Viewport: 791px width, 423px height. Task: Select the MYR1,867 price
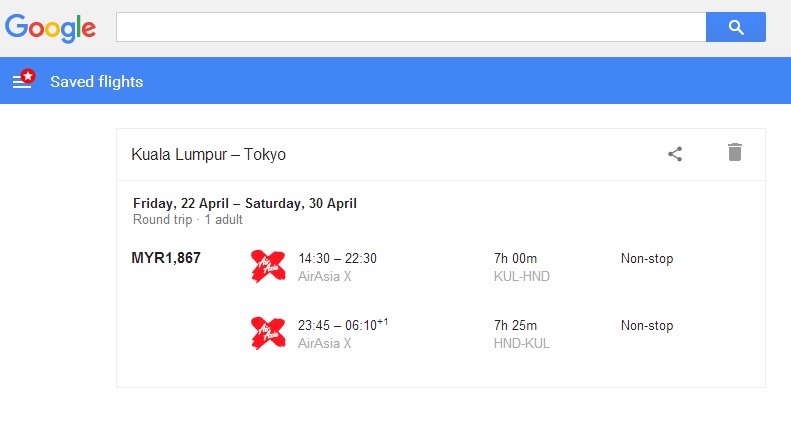pos(166,258)
